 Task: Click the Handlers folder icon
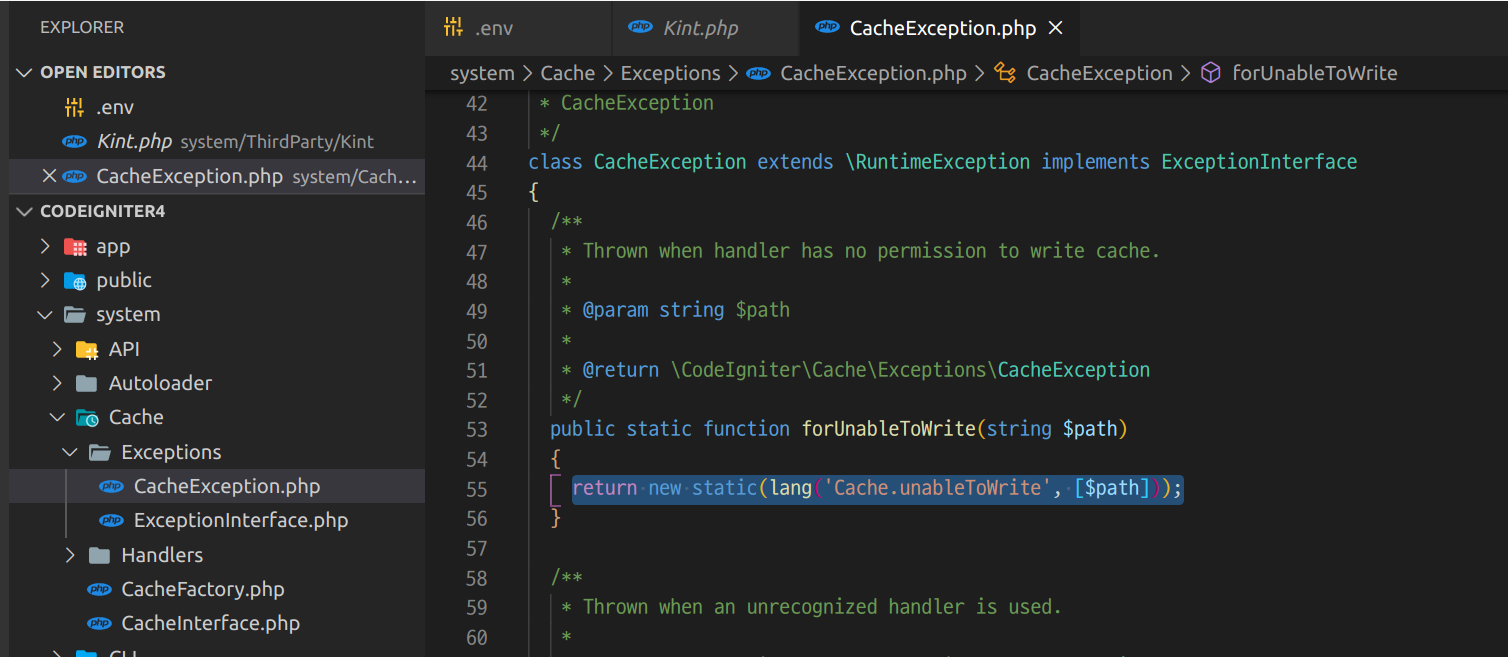(100, 555)
